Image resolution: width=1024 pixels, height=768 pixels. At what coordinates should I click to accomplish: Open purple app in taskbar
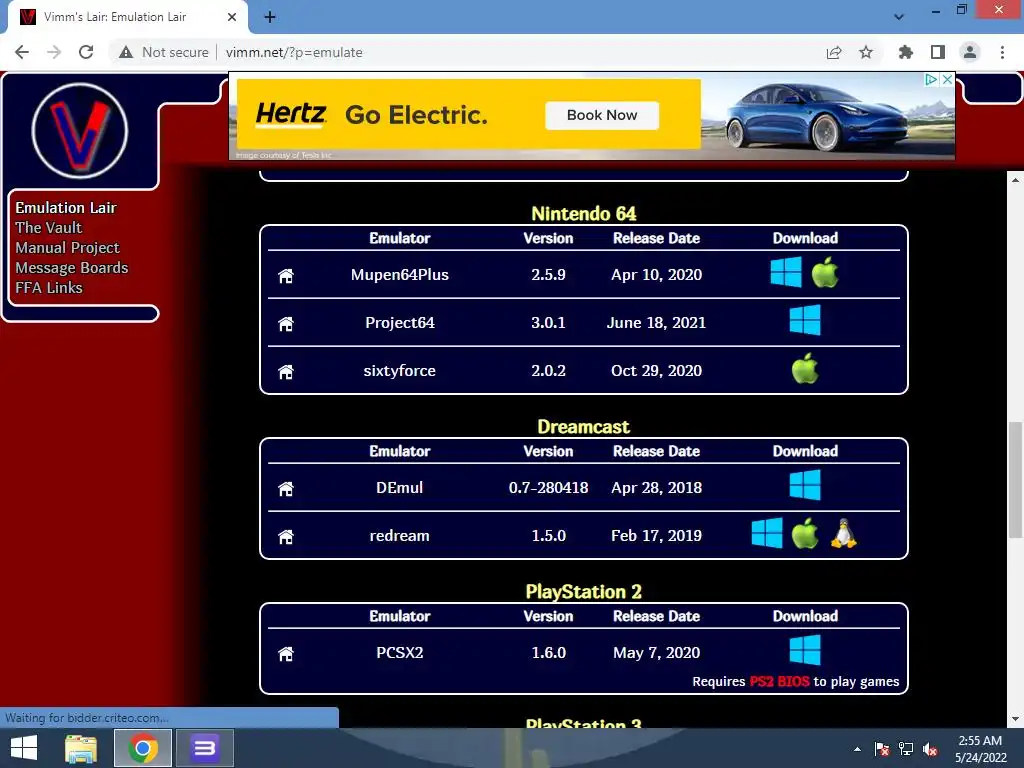tap(204, 748)
